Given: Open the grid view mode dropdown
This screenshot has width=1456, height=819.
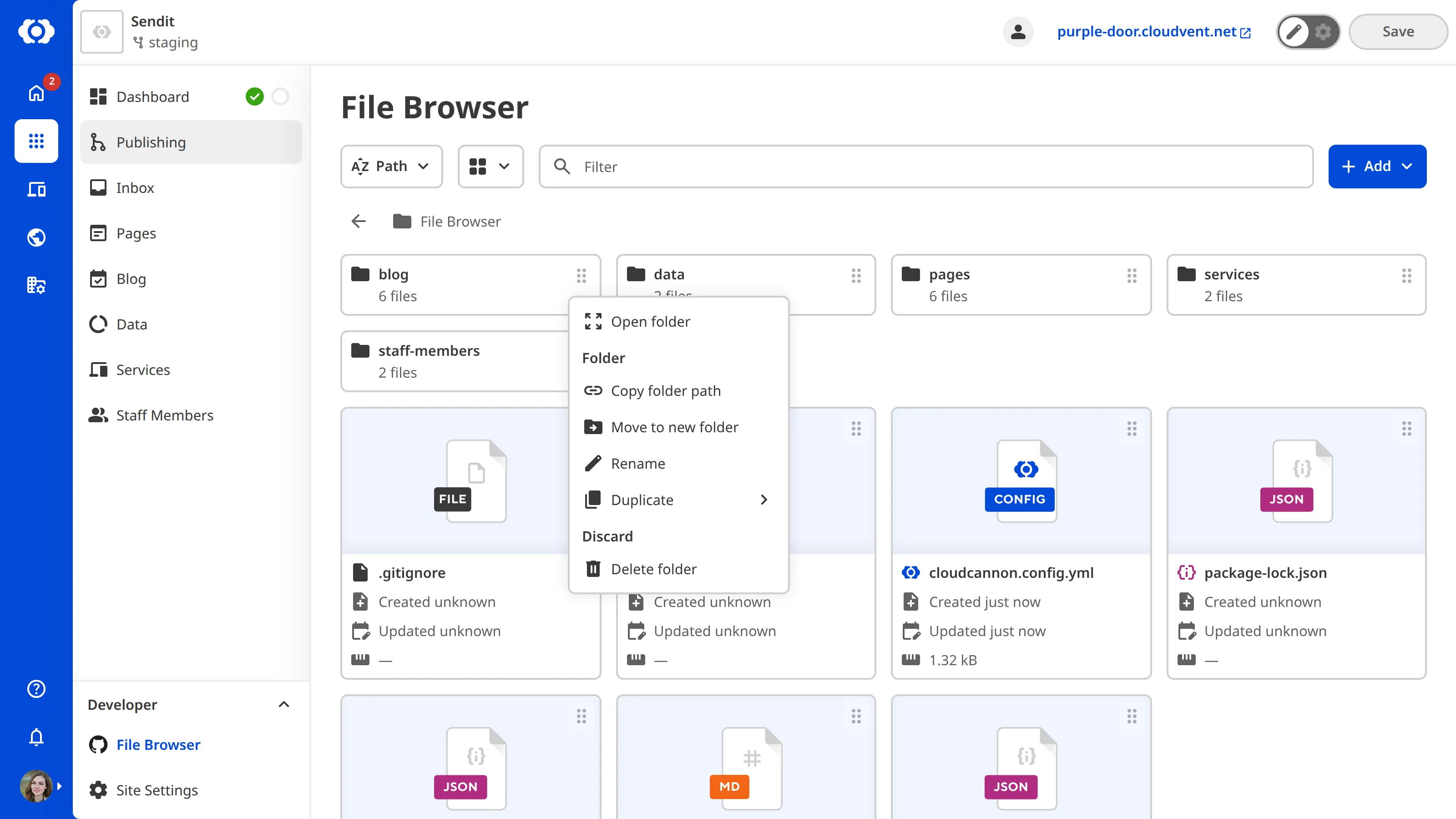Looking at the screenshot, I should pos(490,166).
